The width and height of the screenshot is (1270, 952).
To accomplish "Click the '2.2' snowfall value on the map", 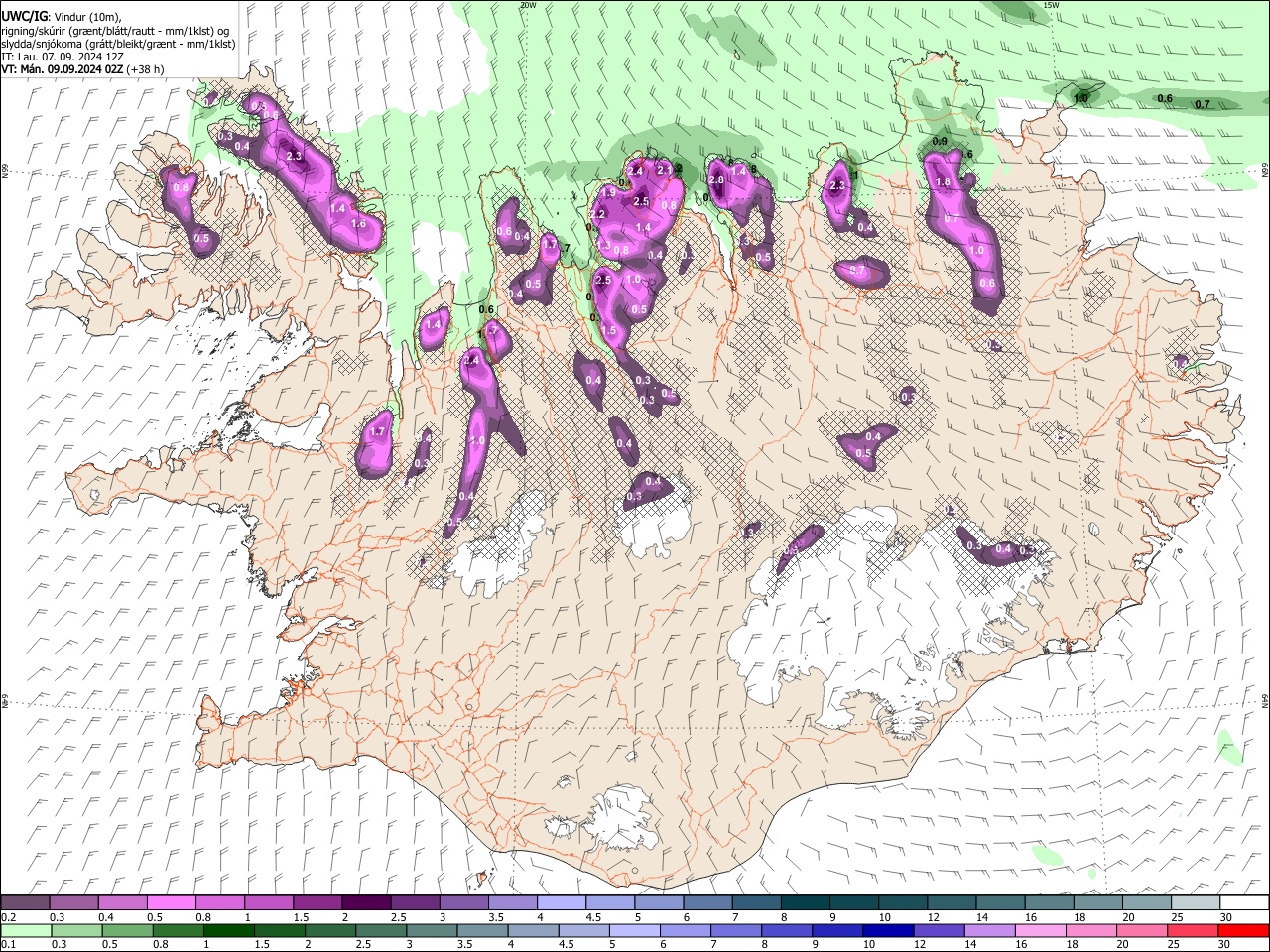I will (598, 214).
